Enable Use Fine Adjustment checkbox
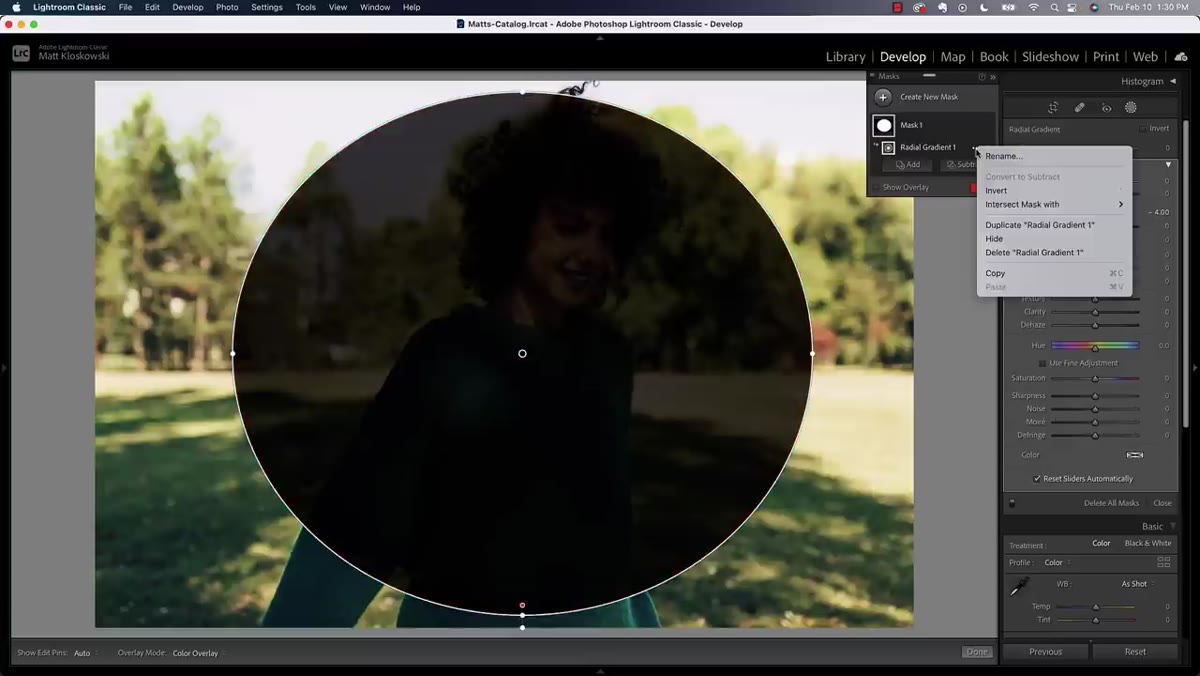 pos(1042,363)
